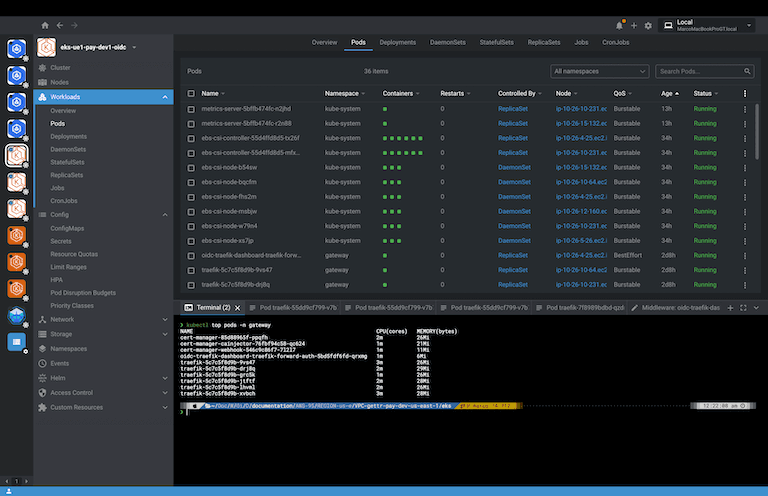Select the first blue Kubernetes cluster in hotbar
Screen dimensions: 768x496
17,49
